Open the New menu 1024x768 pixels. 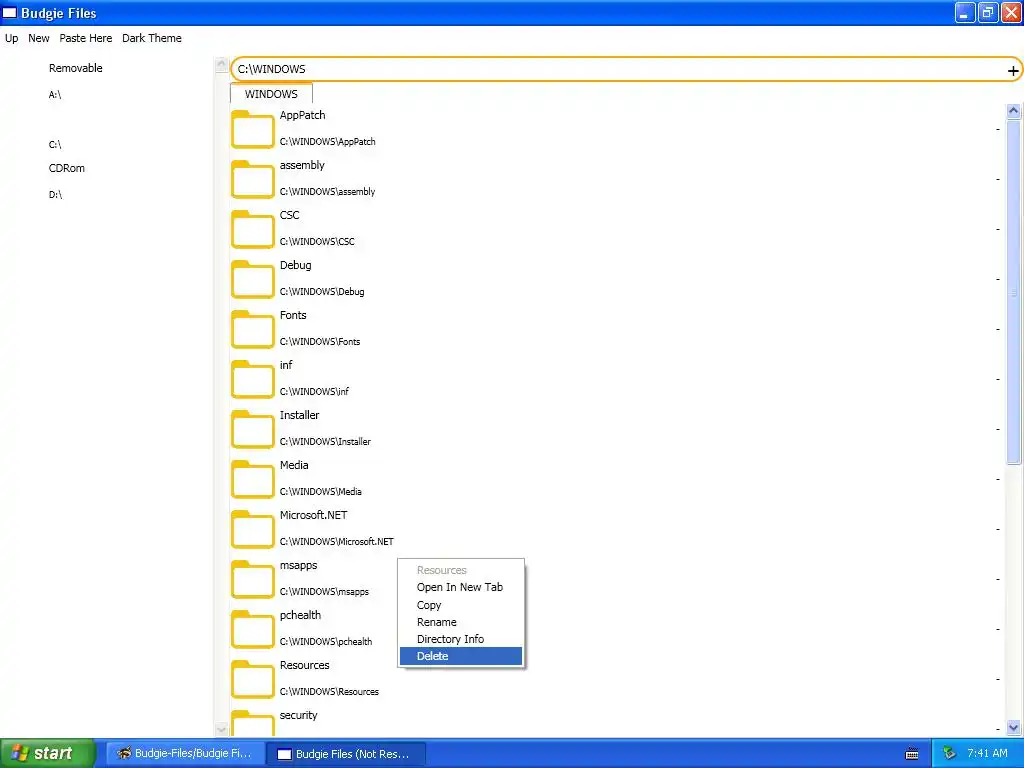click(x=39, y=38)
